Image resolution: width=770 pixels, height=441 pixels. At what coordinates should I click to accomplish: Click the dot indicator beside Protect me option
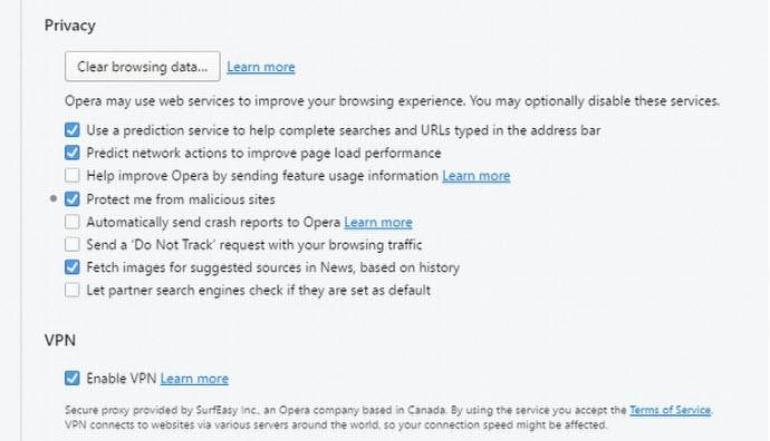[52, 200]
